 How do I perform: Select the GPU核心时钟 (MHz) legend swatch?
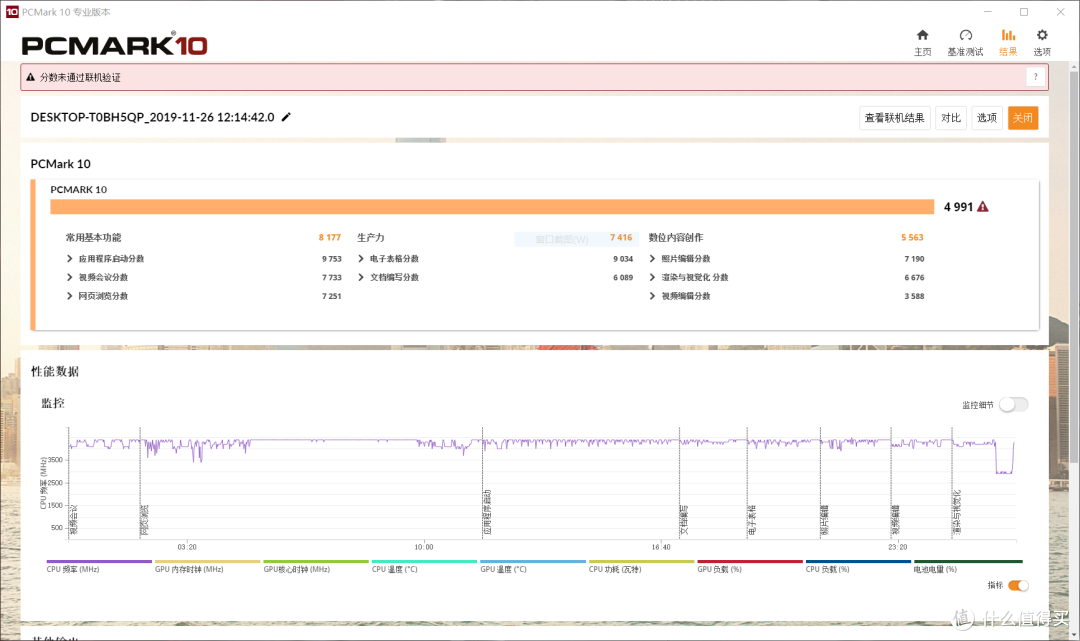tap(316, 562)
